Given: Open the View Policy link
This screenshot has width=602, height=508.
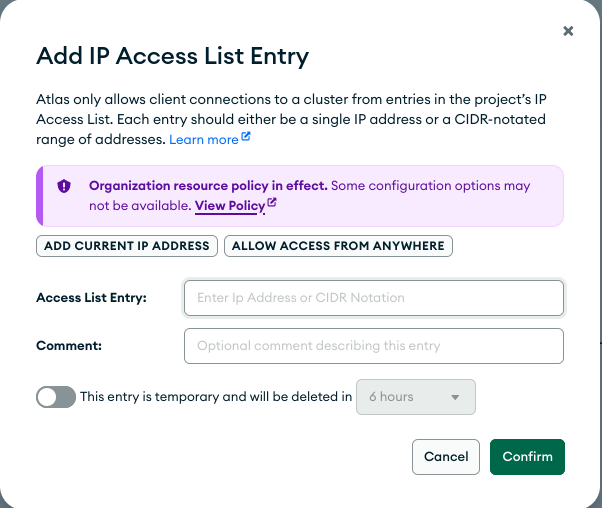Looking at the screenshot, I should pos(229,205).
